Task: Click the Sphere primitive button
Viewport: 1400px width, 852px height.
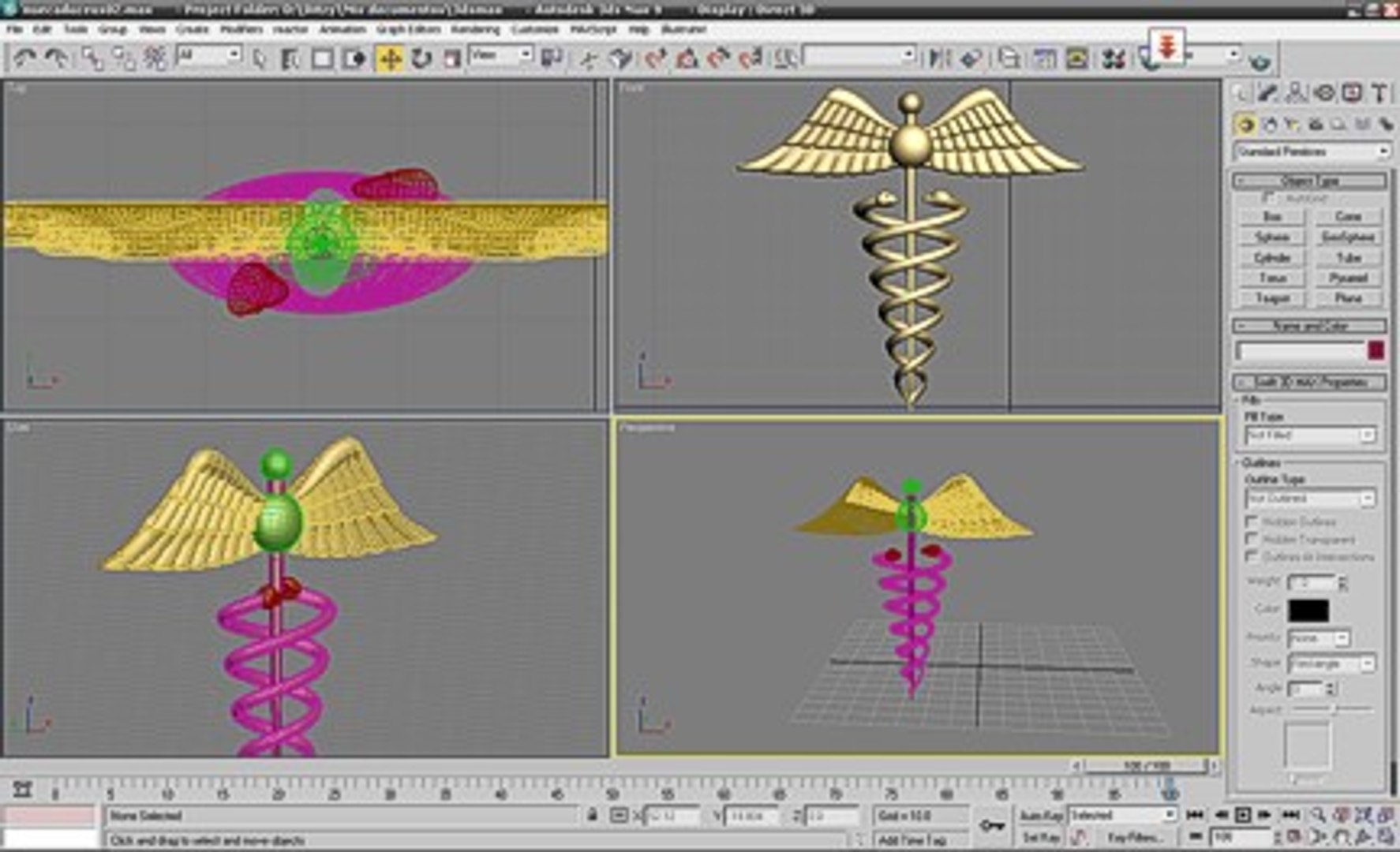Action: 1272,237
